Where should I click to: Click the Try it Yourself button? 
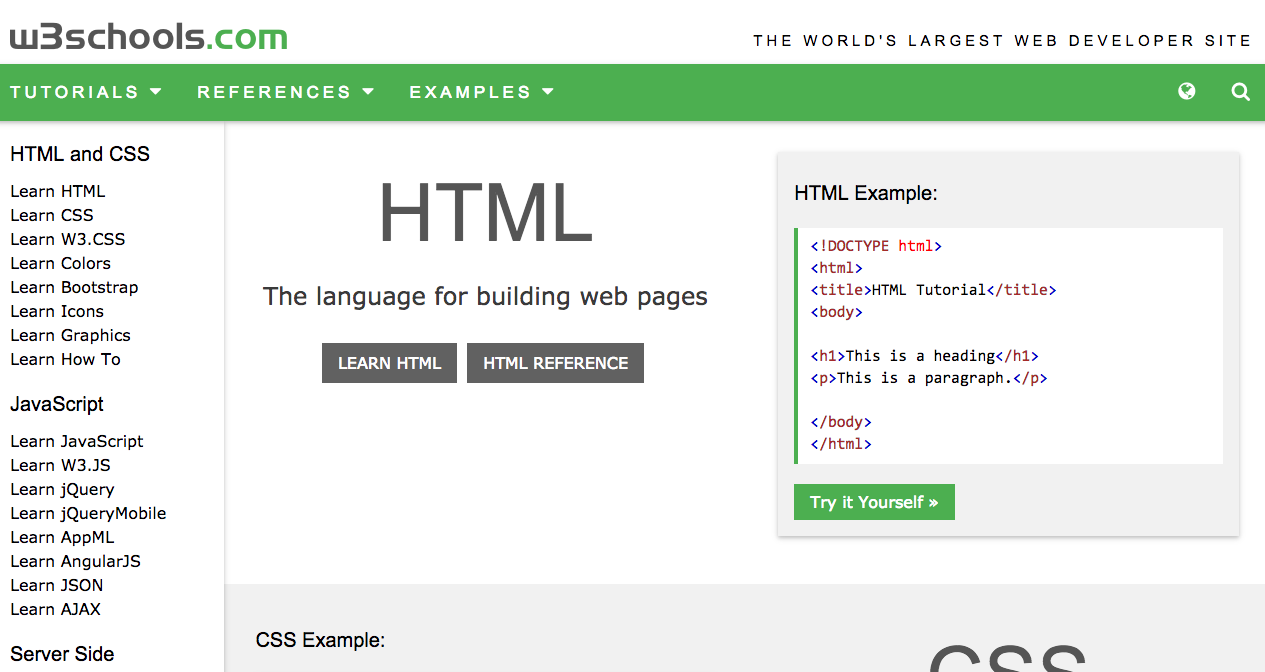874,502
